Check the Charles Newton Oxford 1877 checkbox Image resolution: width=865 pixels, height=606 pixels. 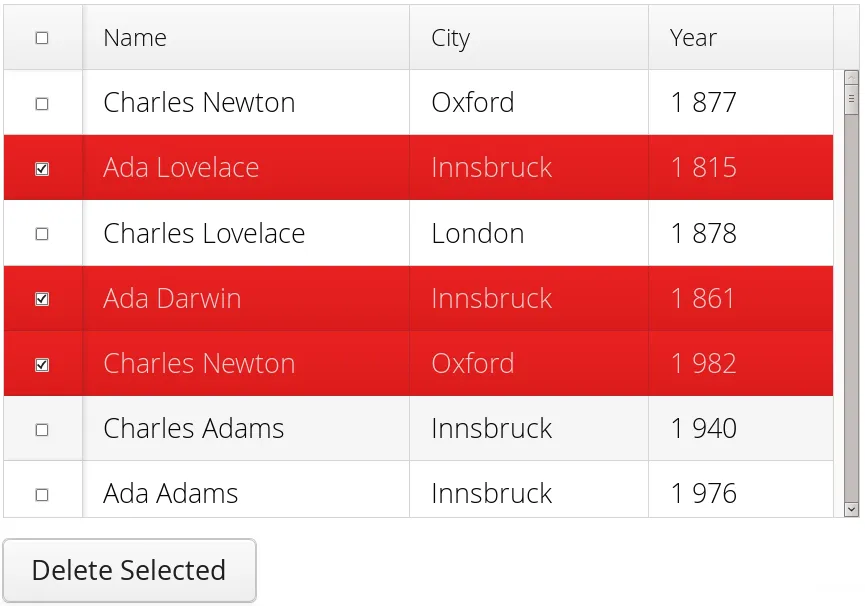[x=41, y=102]
